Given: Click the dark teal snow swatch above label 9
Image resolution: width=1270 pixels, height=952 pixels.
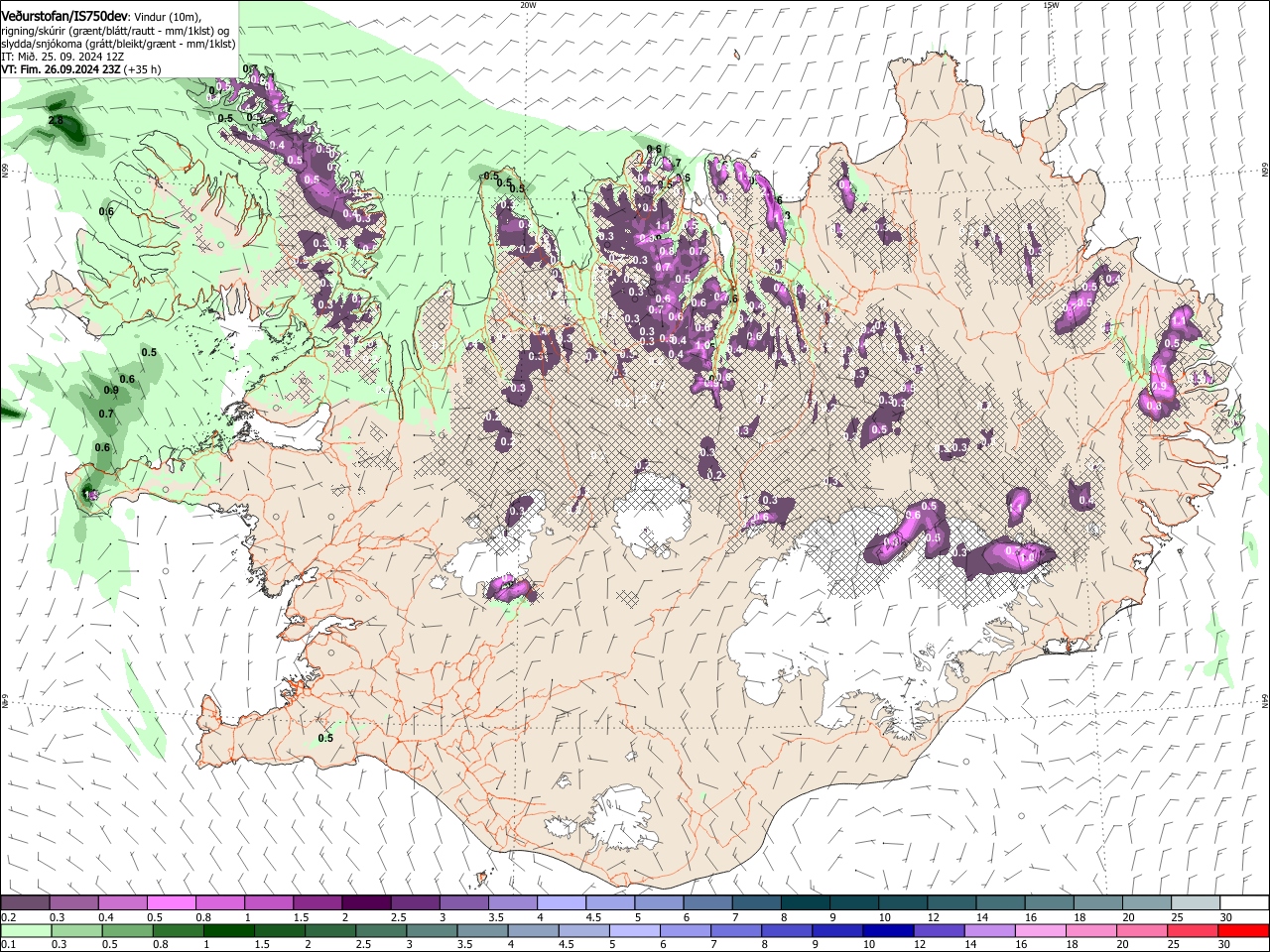Looking at the screenshot, I should [x=854, y=903].
